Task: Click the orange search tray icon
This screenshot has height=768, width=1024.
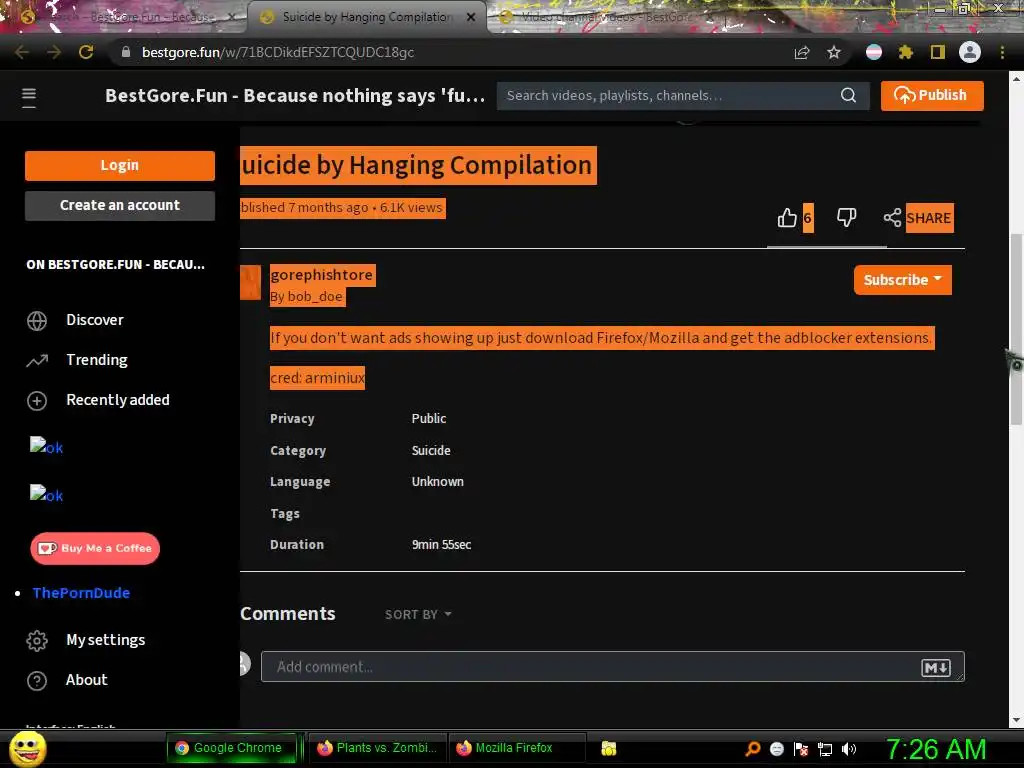Action: click(752, 749)
